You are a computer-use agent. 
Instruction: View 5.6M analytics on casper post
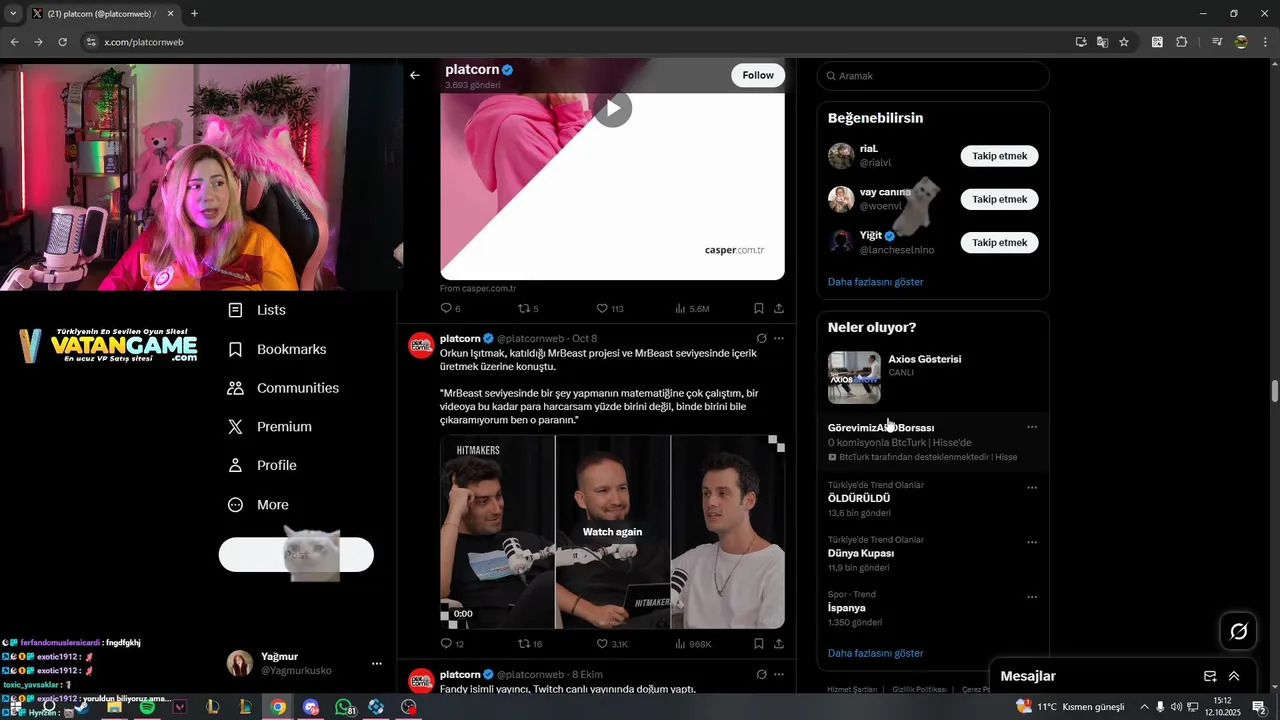(692, 309)
